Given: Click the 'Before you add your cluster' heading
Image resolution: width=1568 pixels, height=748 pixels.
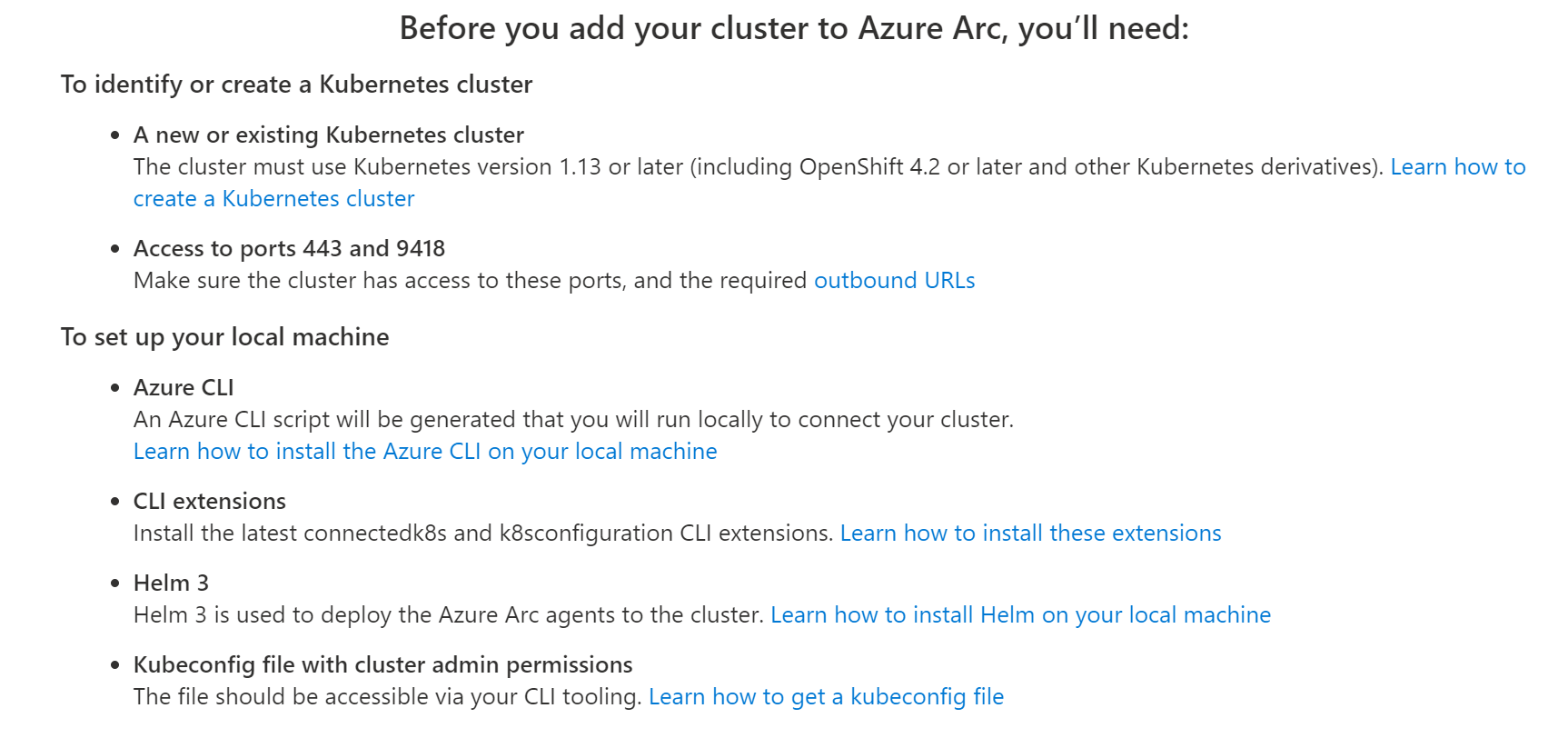Looking at the screenshot, I should click(x=794, y=28).
